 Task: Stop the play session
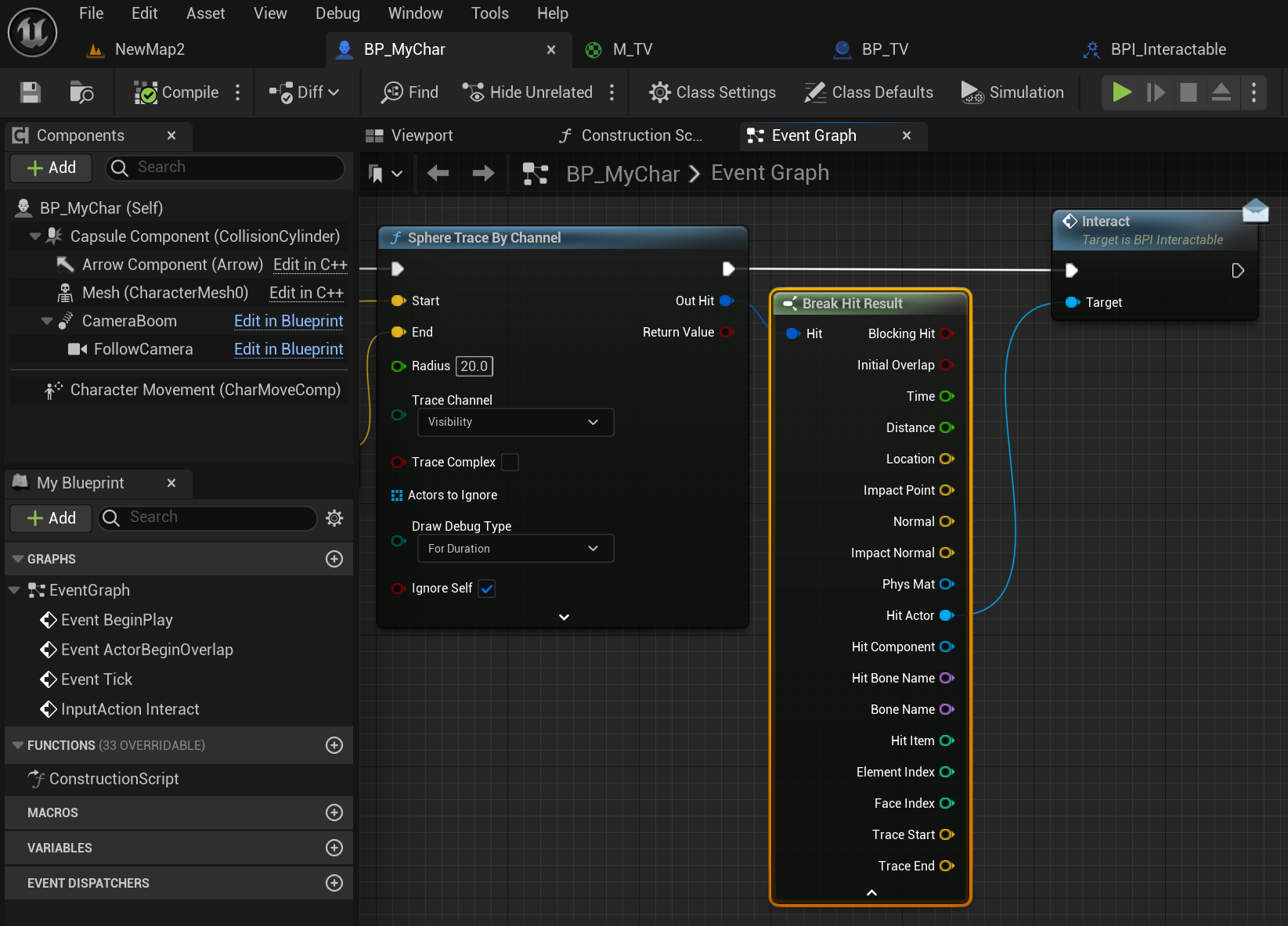pos(1189,92)
